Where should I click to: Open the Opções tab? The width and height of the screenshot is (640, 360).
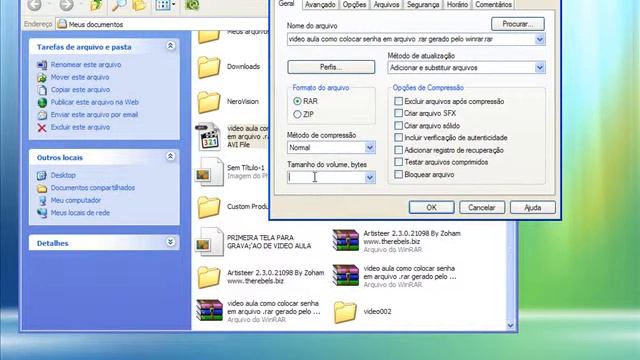pyautogui.click(x=354, y=4)
